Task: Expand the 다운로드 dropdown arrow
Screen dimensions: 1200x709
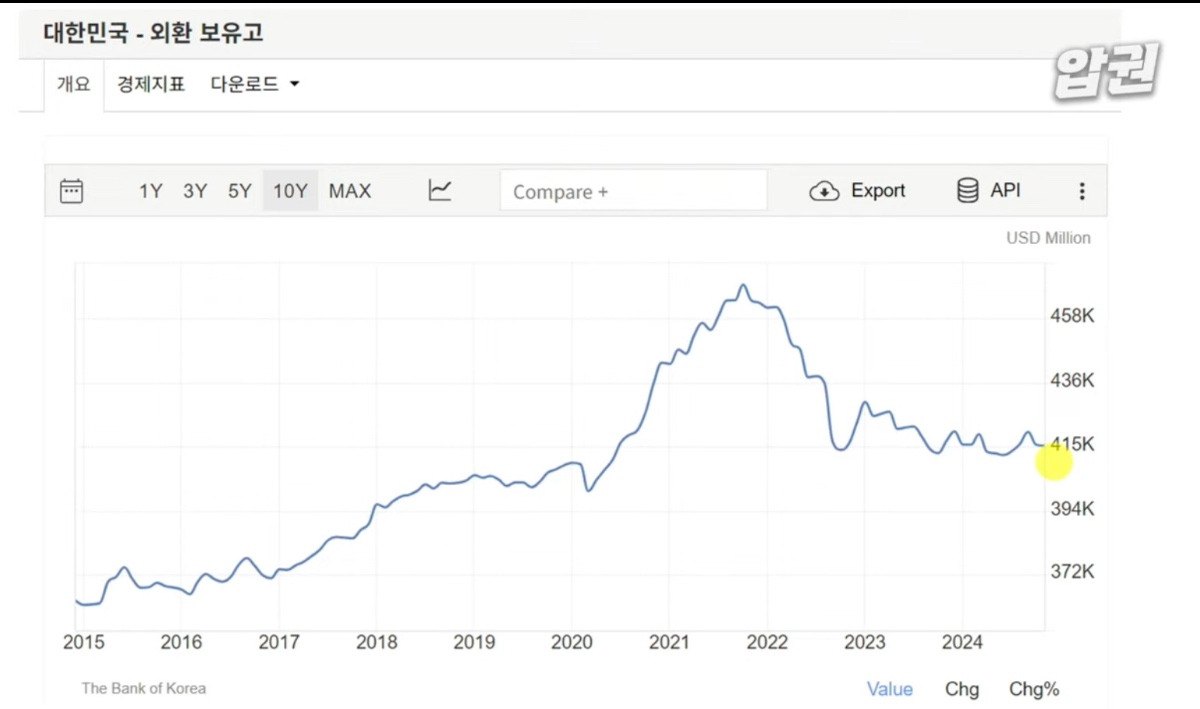Action: click(294, 84)
